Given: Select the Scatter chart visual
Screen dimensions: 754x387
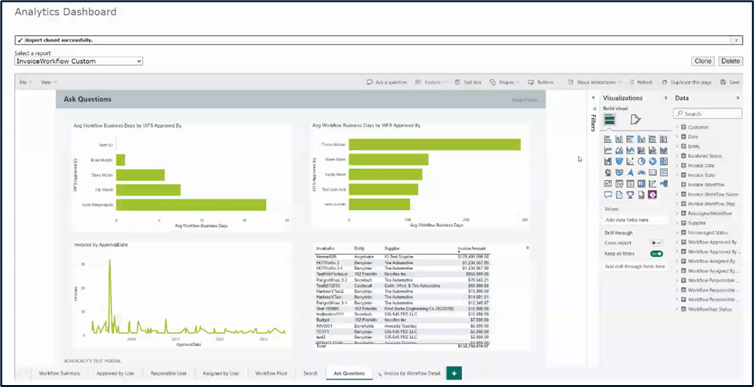Looking at the screenshot, I should pyautogui.click(x=630, y=161).
